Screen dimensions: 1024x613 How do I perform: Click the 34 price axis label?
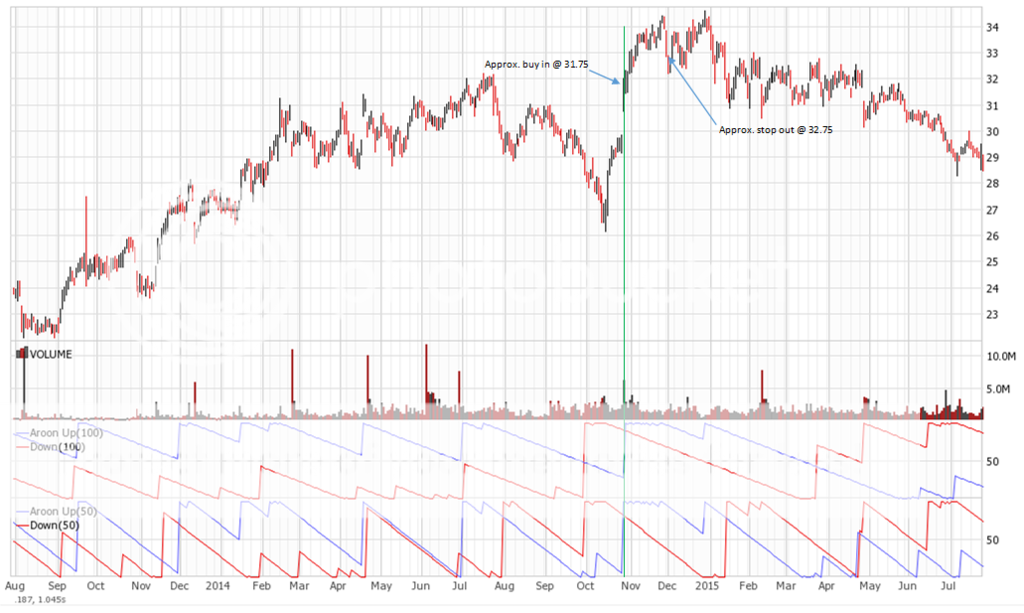click(x=993, y=27)
